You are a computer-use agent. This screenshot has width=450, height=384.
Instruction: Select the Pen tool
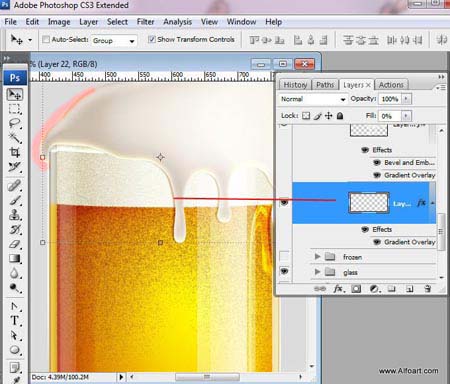click(14, 306)
